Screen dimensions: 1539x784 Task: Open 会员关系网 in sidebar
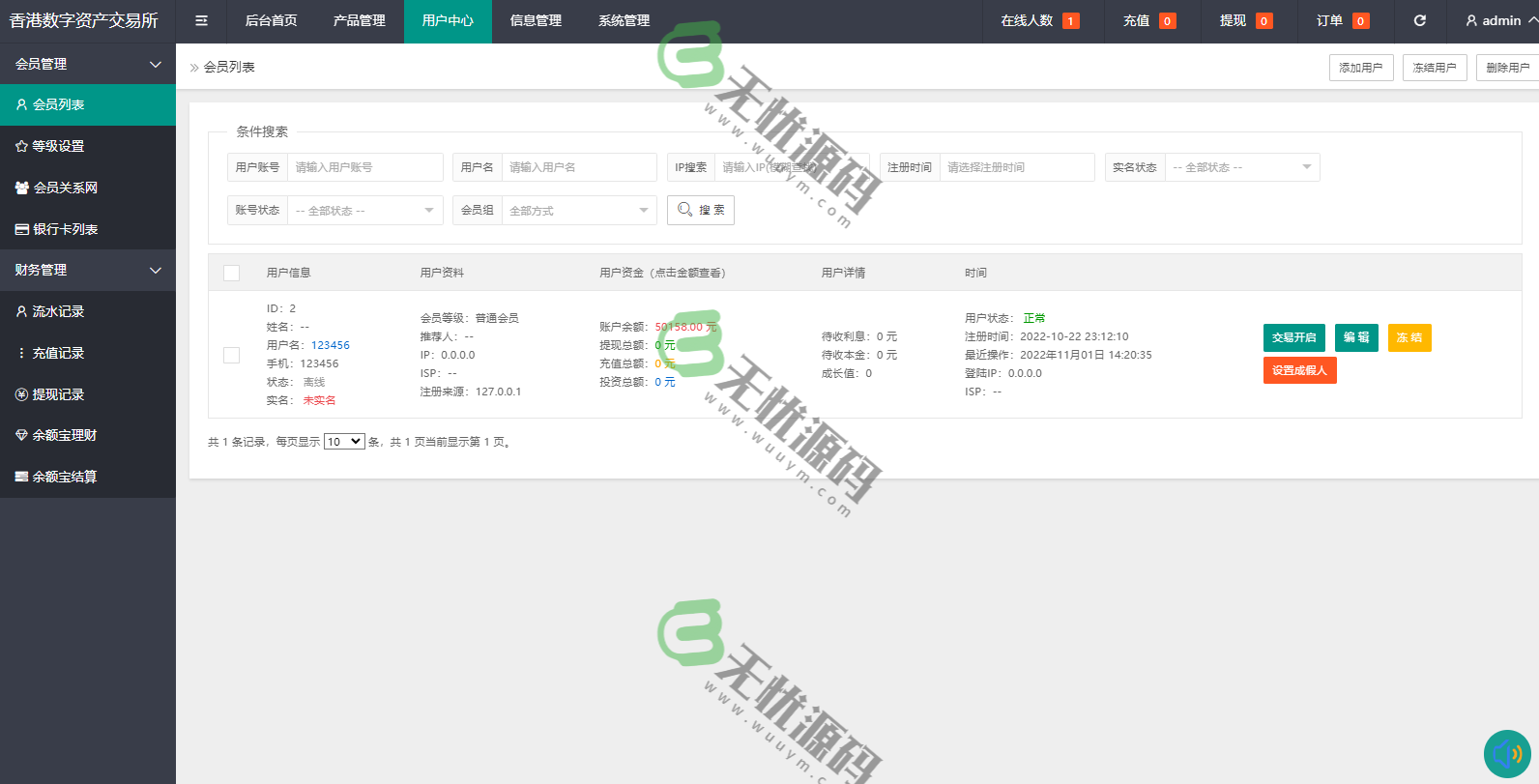click(x=88, y=188)
